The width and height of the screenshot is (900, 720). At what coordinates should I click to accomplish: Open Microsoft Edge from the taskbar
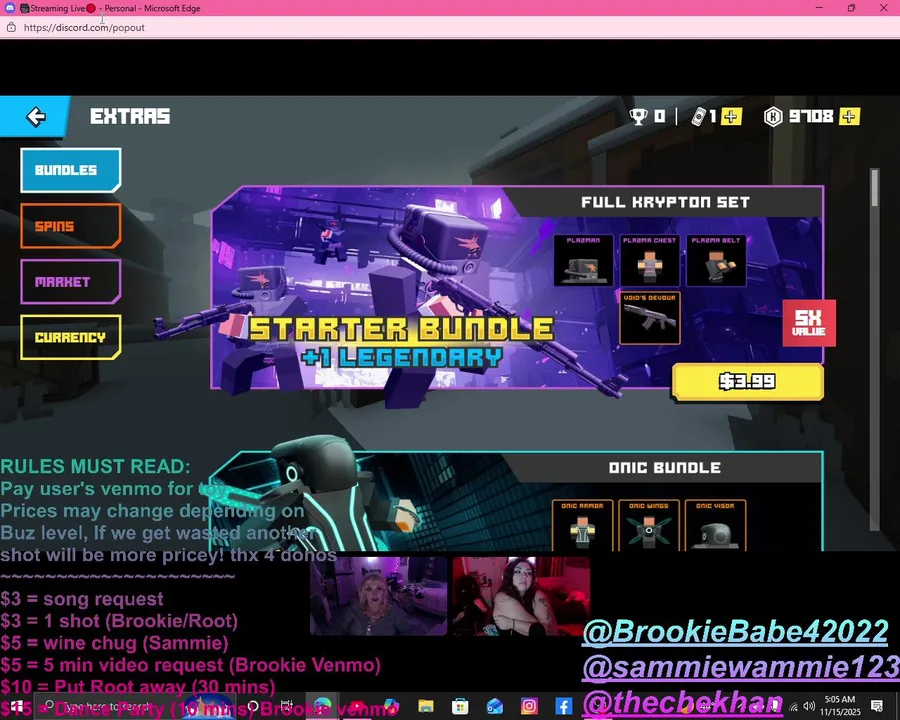pos(323,706)
